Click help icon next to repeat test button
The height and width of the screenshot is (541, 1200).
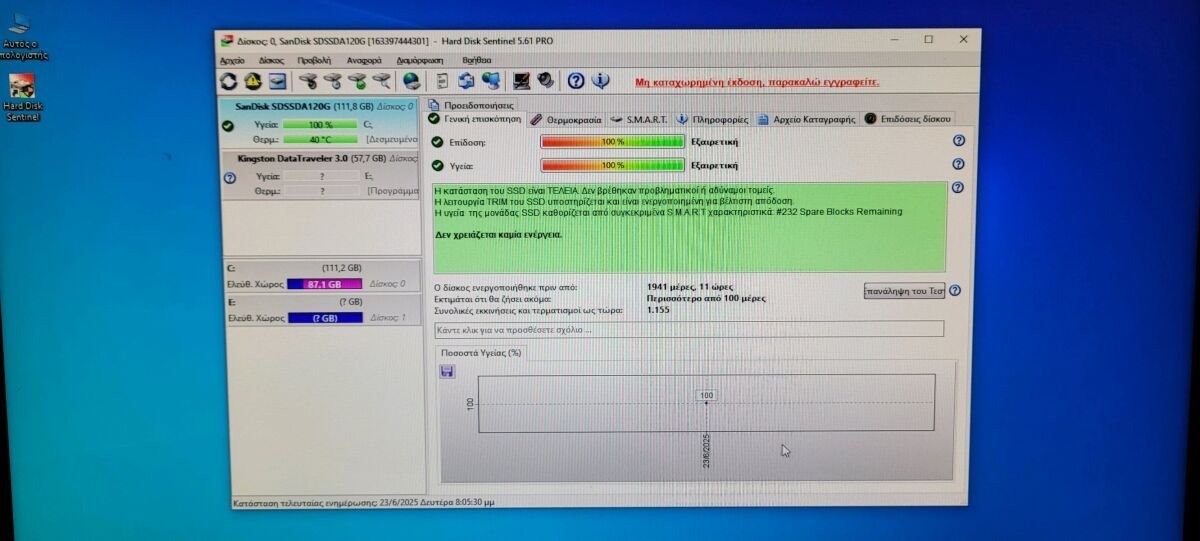coord(955,291)
